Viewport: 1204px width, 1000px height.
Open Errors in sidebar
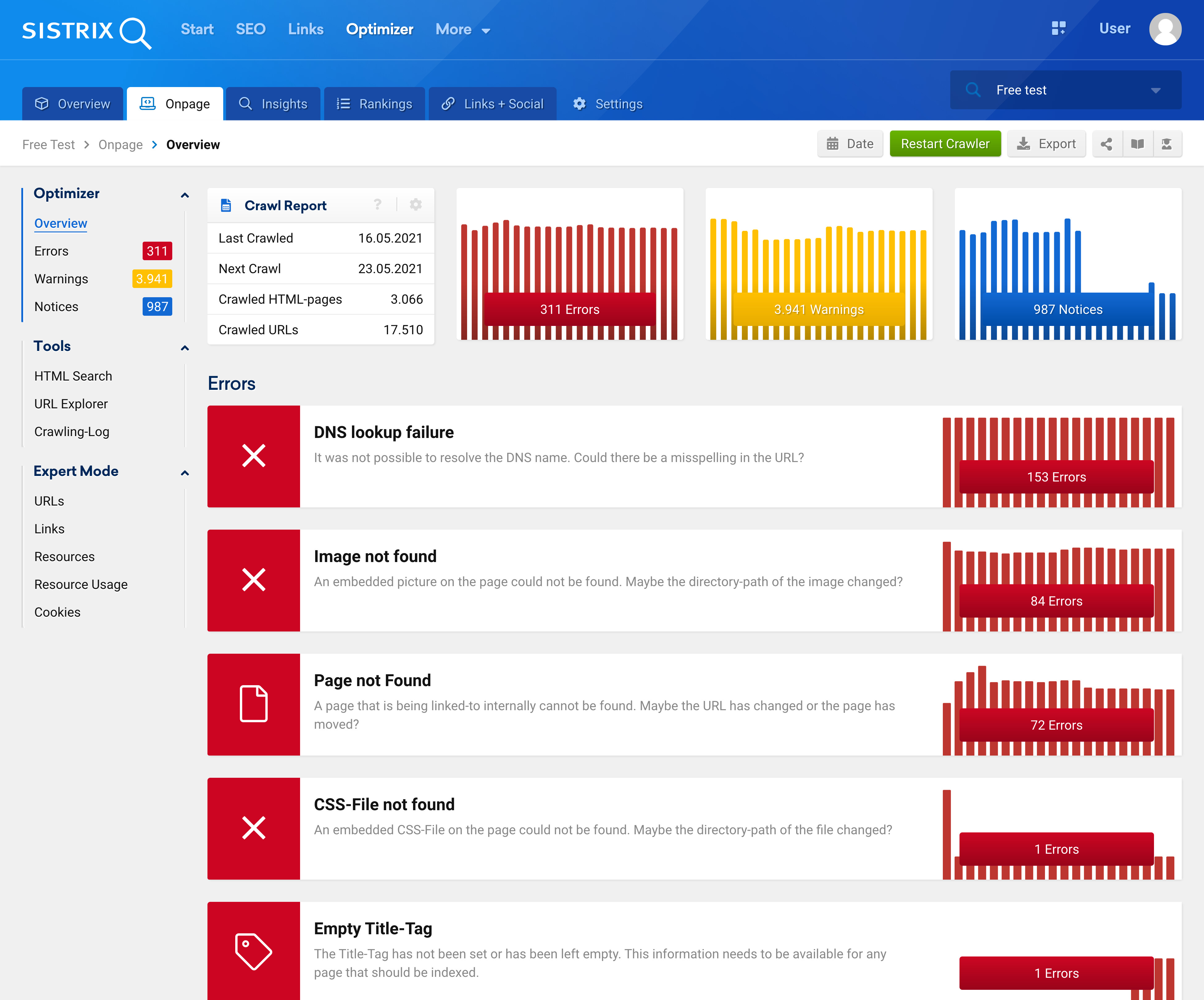click(52, 251)
